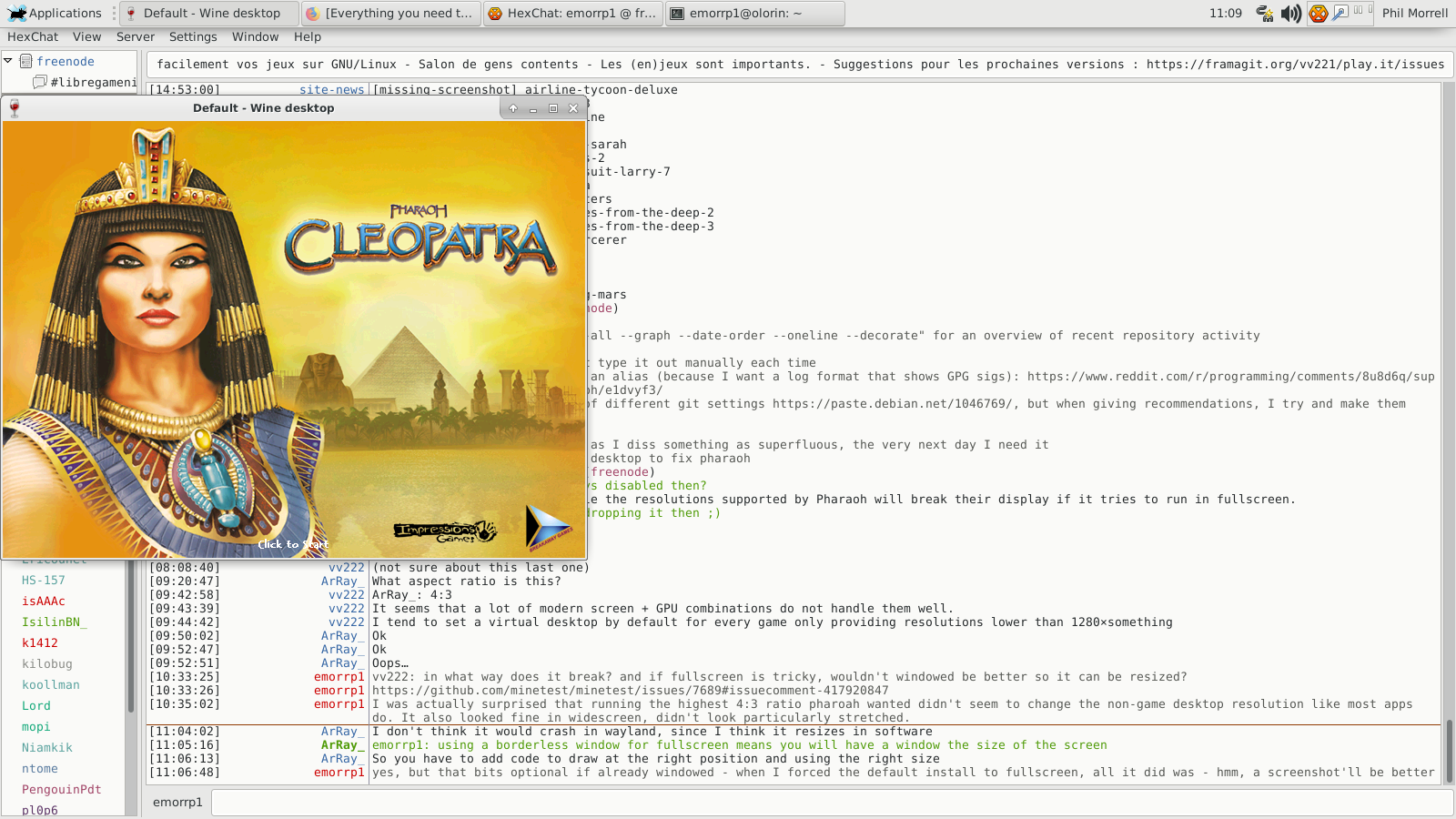Click the Impressions Games logo

[x=445, y=531]
